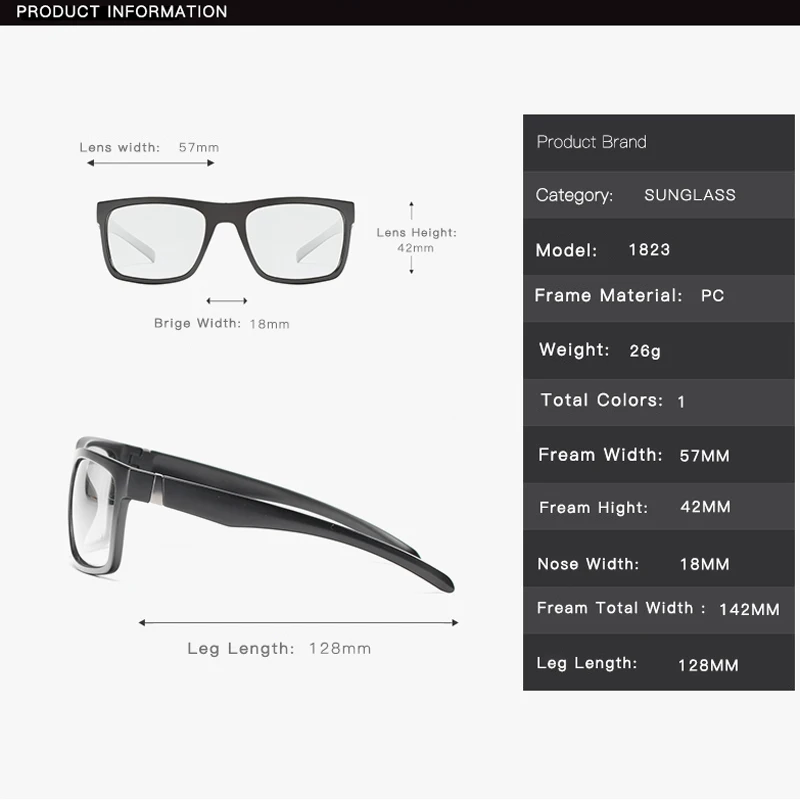Image resolution: width=800 pixels, height=800 pixels.
Task: Click the front view glasses image
Action: click(x=226, y=240)
